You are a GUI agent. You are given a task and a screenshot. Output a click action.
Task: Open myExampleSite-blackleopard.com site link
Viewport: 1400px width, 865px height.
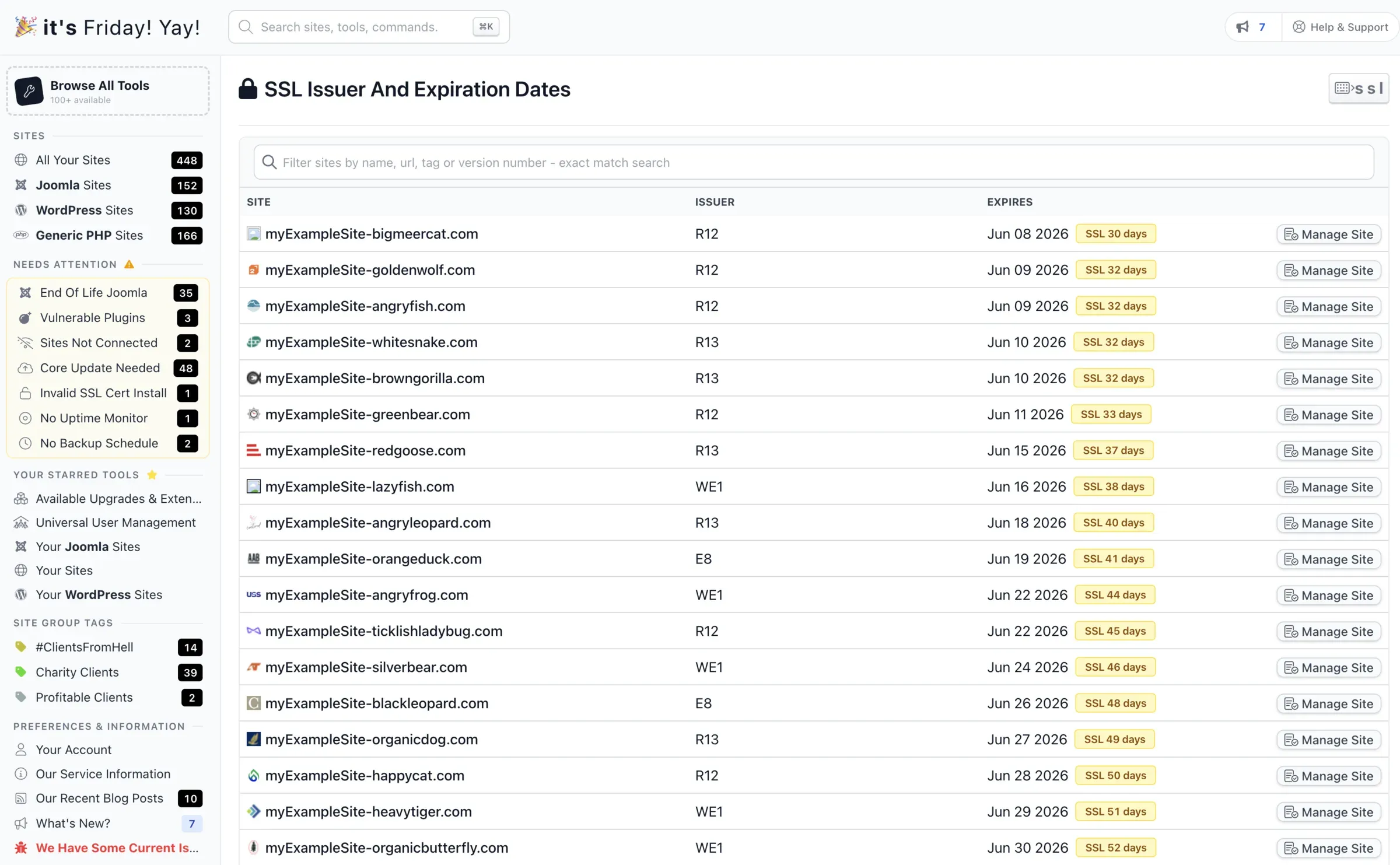tap(377, 703)
